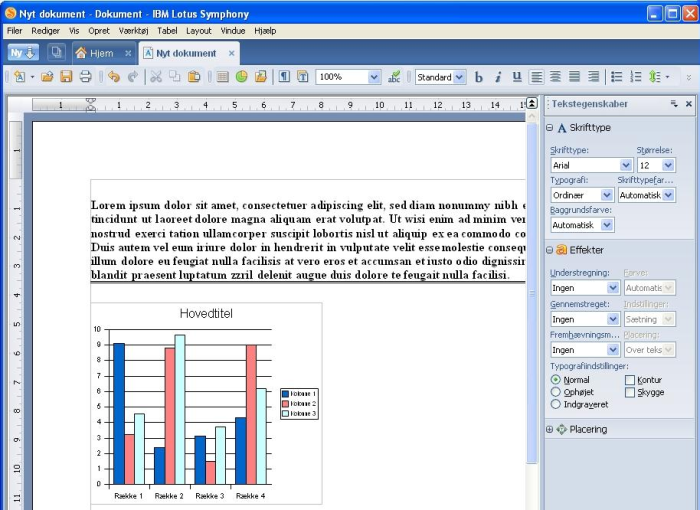
Task: Switch to the Hjem tab
Action: 100,53
